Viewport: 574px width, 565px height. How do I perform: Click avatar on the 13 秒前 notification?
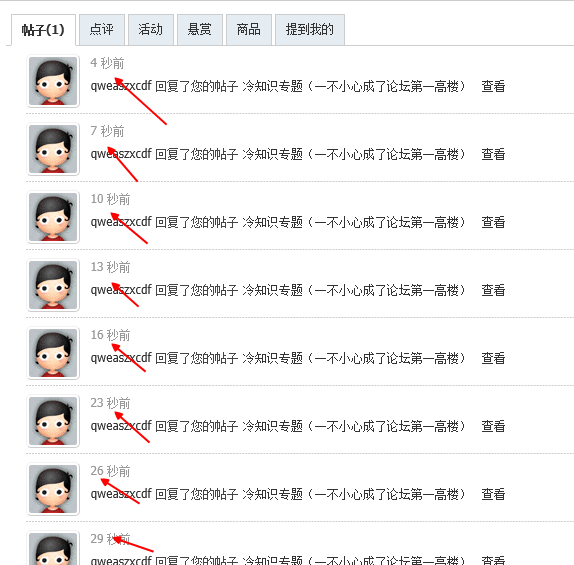pyautogui.click(x=53, y=285)
